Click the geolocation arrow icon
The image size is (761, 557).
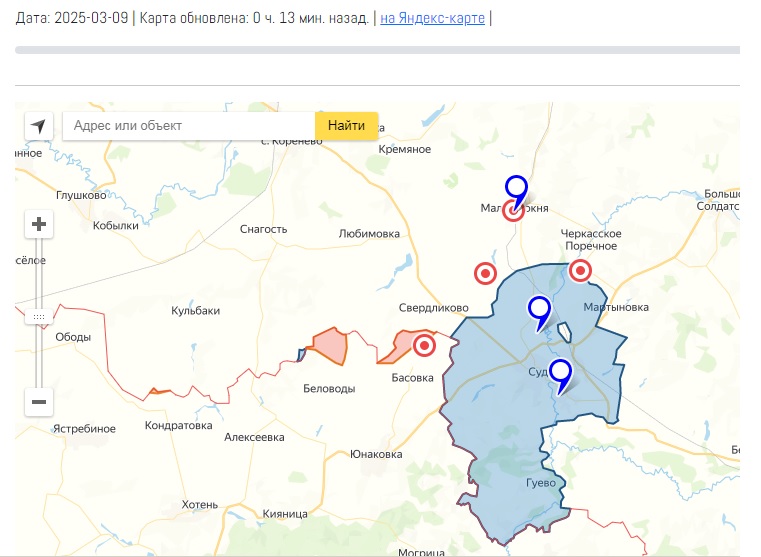point(39,126)
